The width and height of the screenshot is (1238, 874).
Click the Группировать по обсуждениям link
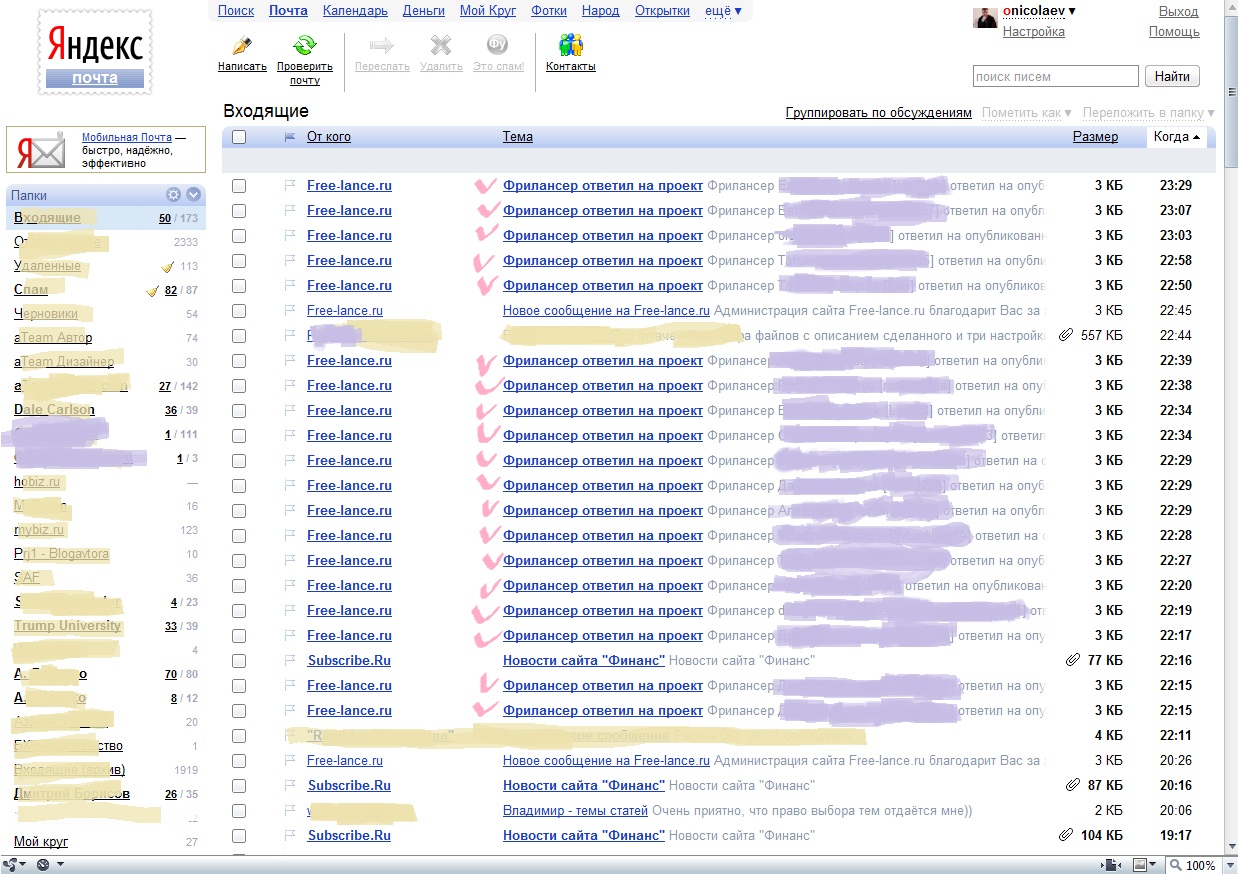click(878, 113)
